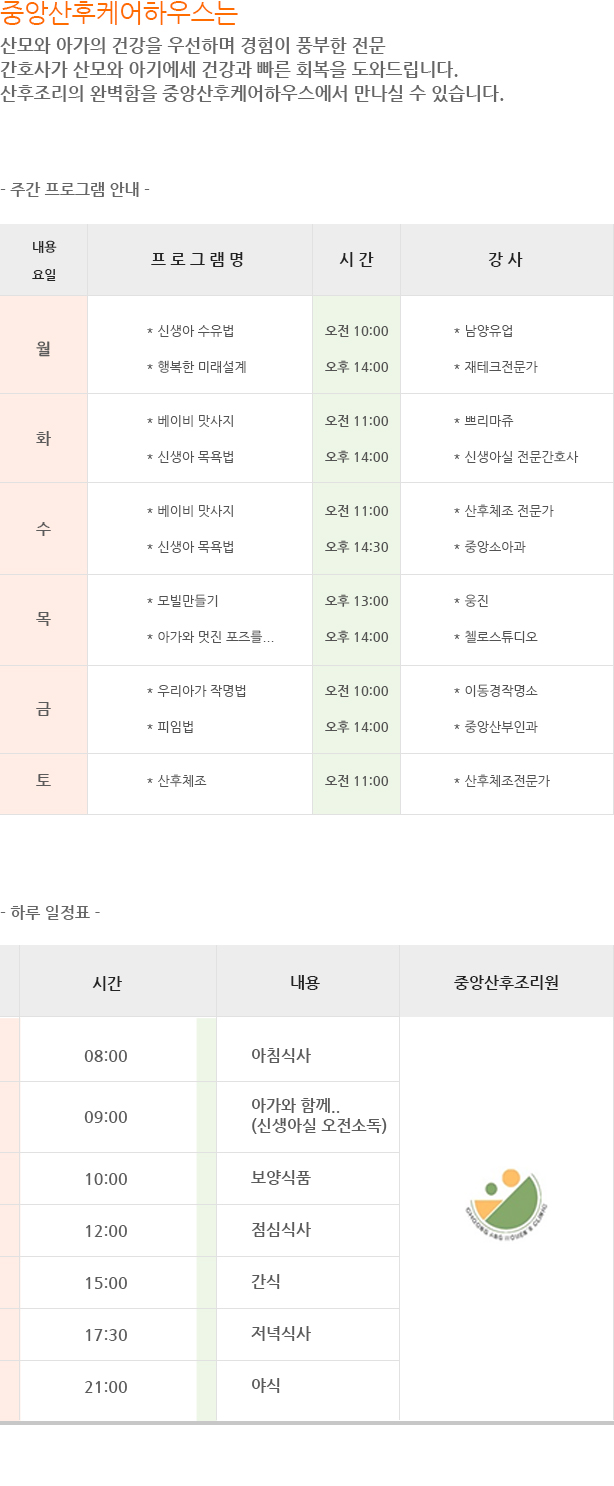Click the 보양식품 schedule item
The height and width of the screenshot is (1486, 614).
click(x=281, y=1178)
